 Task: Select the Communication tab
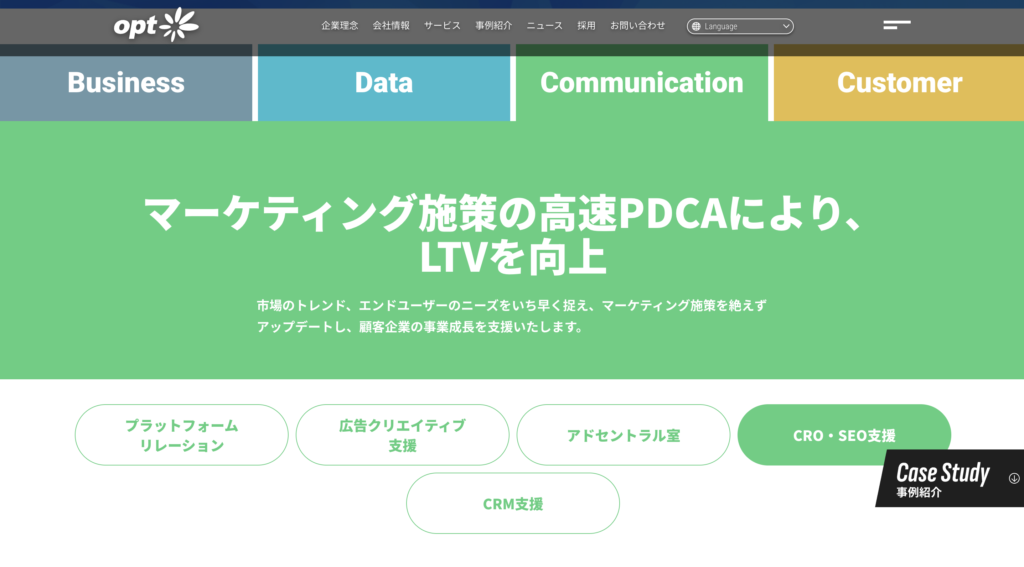click(642, 83)
